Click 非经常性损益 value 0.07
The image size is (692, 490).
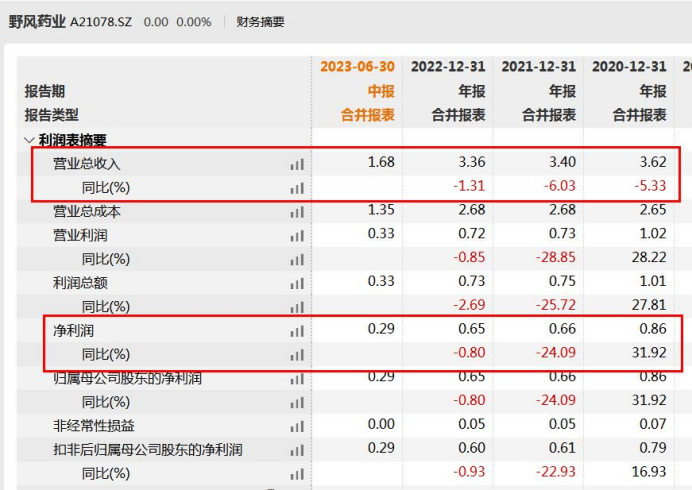click(x=653, y=424)
